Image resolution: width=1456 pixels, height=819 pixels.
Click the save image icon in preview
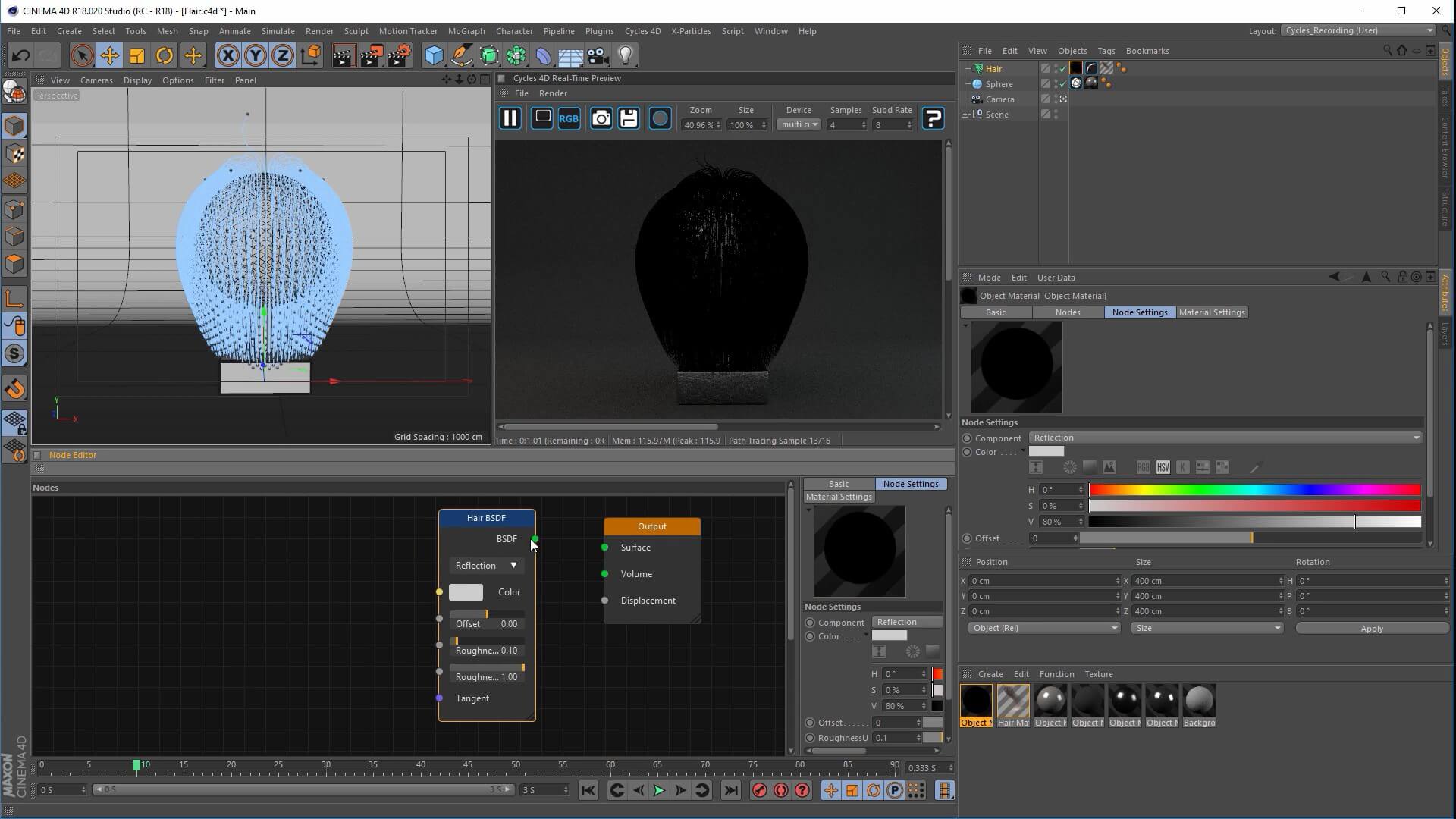tap(629, 118)
